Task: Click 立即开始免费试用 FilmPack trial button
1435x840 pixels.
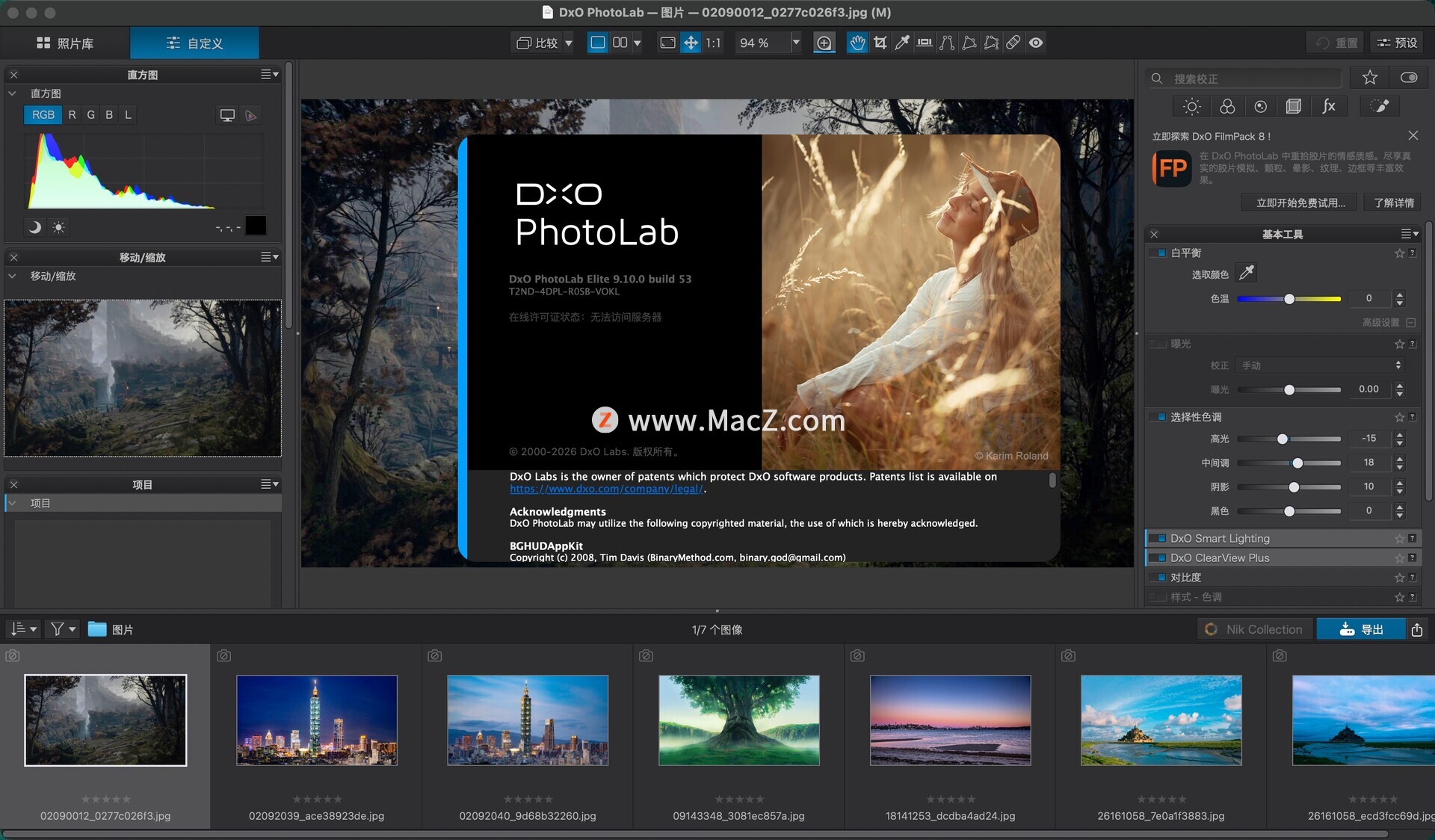Action: [x=1300, y=203]
